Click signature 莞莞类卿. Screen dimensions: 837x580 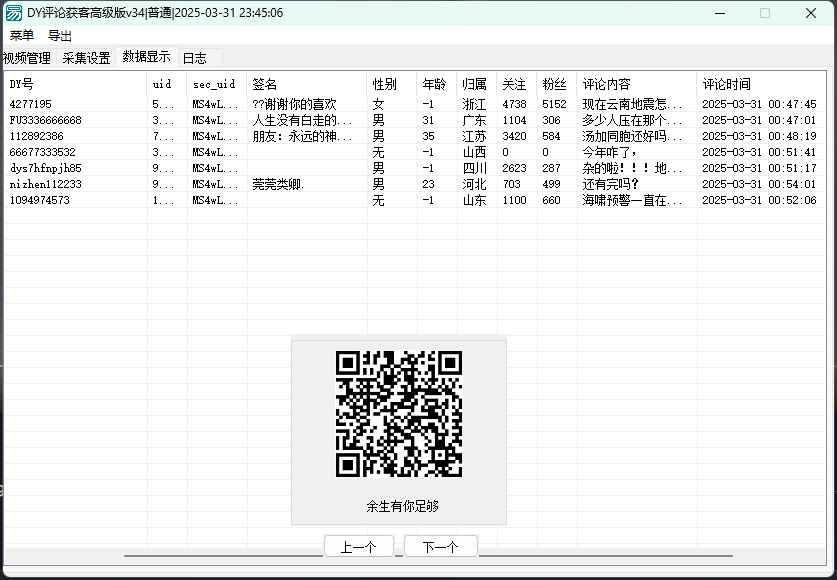point(278,184)
